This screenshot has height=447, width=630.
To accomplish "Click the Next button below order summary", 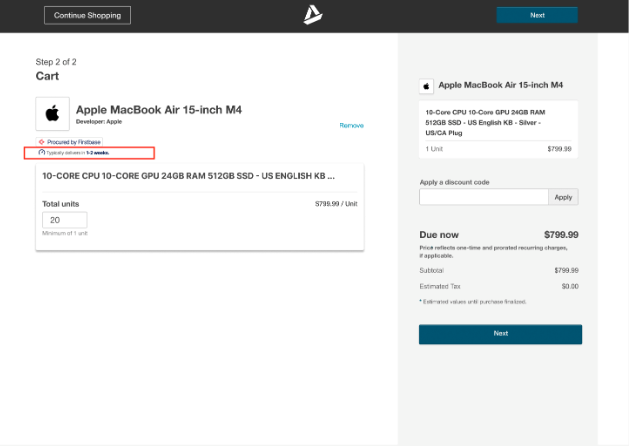I will 500,334.
